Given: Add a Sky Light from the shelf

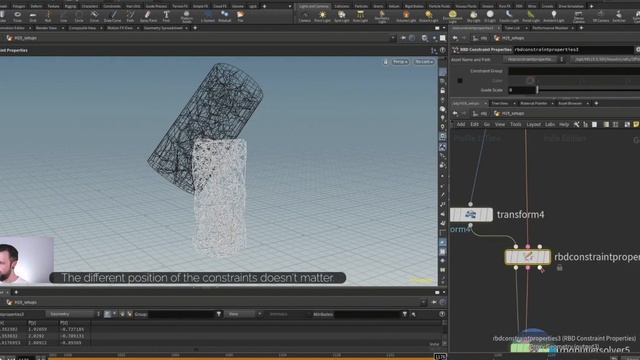Looking at the screenshot, I should (473, 16).
